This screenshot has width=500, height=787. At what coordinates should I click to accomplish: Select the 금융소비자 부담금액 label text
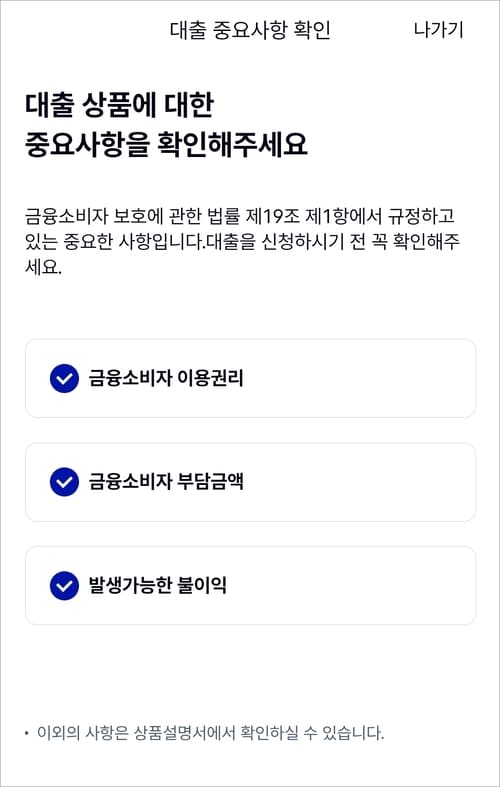point(166,482)
